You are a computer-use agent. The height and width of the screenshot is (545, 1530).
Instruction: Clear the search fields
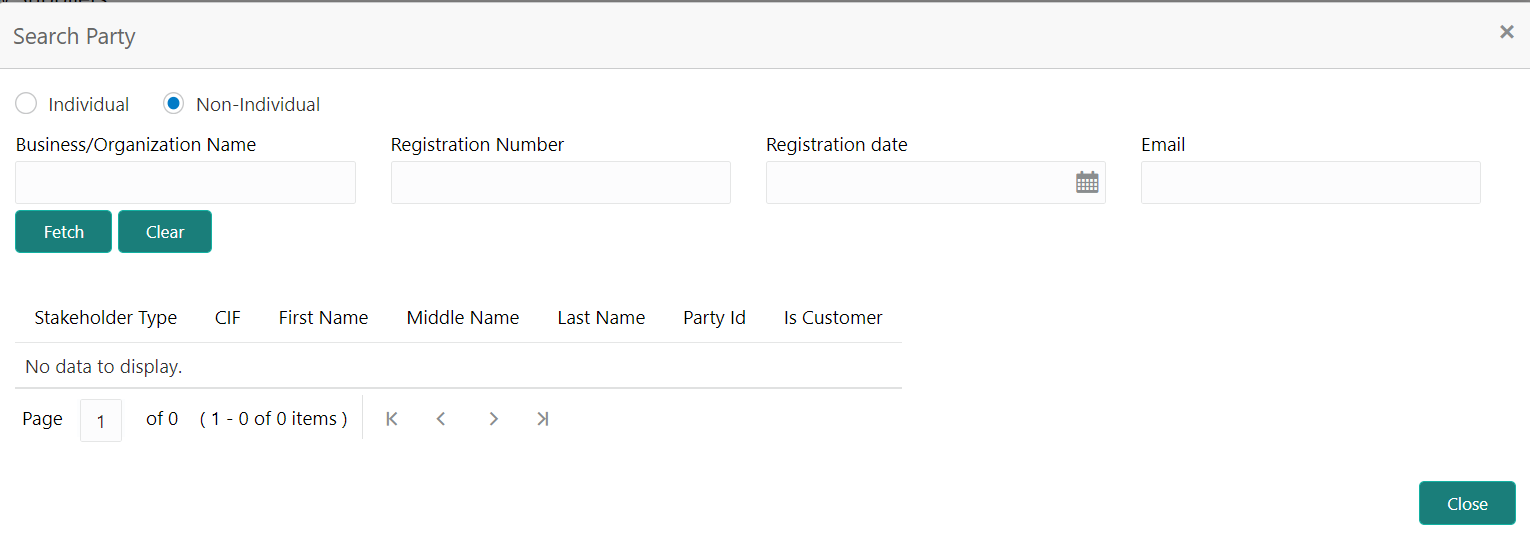pyautogui.click(x=165, y=232)
